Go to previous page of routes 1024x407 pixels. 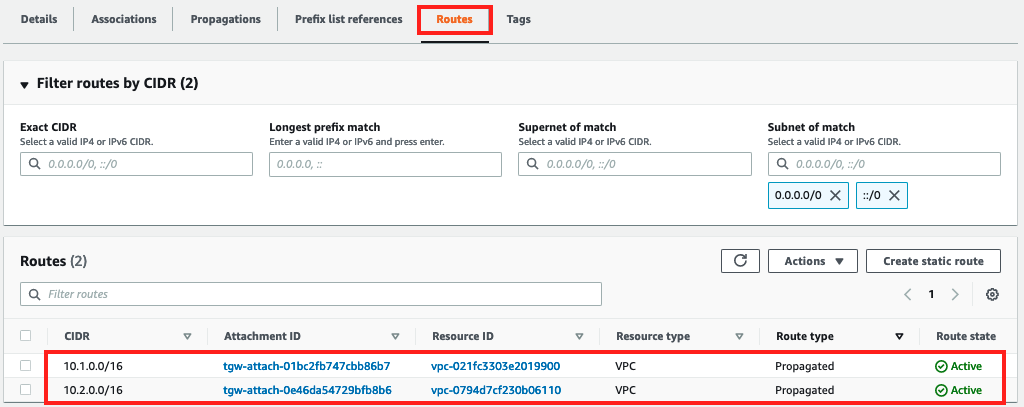coord(908,295)
